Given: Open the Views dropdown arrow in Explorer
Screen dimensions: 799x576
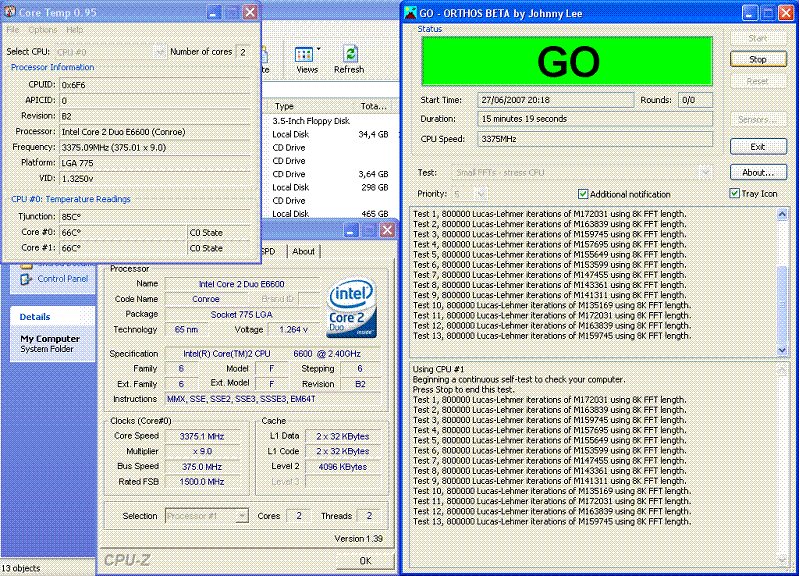Looking at the screenshot, I should pos(318,49).
